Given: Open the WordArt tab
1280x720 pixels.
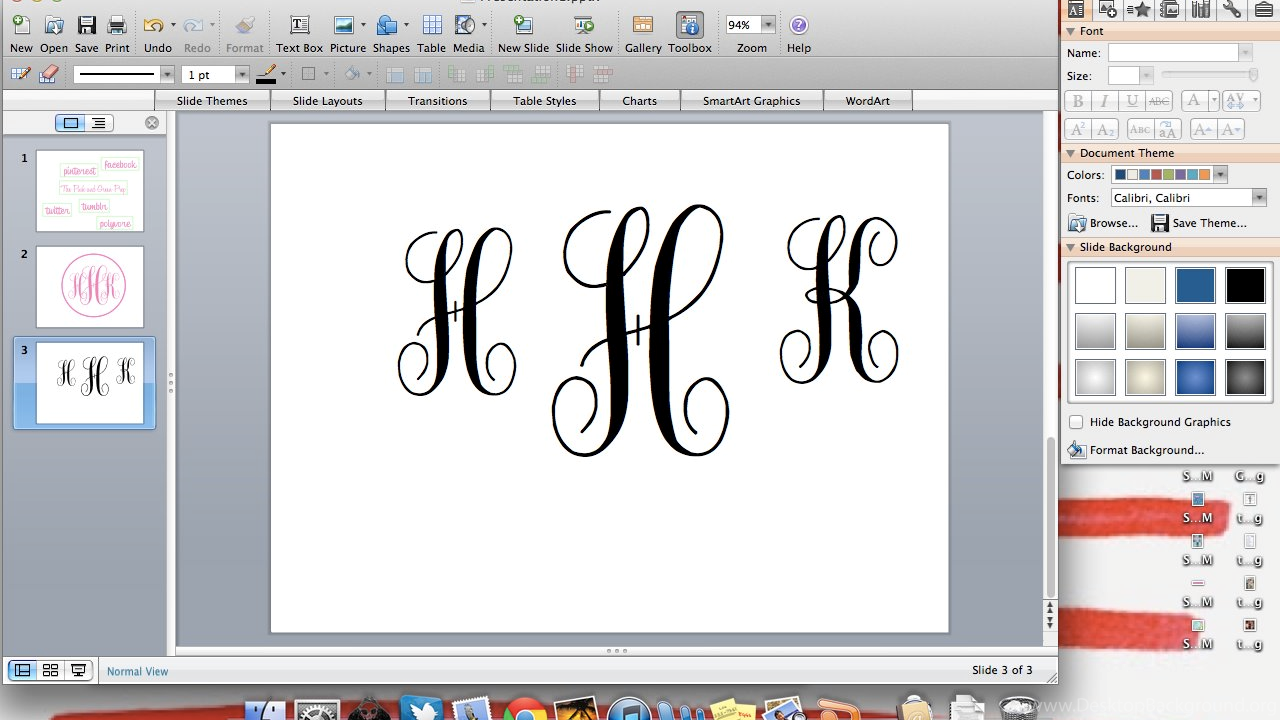Looking at the screenshot, I should [867, 101].
